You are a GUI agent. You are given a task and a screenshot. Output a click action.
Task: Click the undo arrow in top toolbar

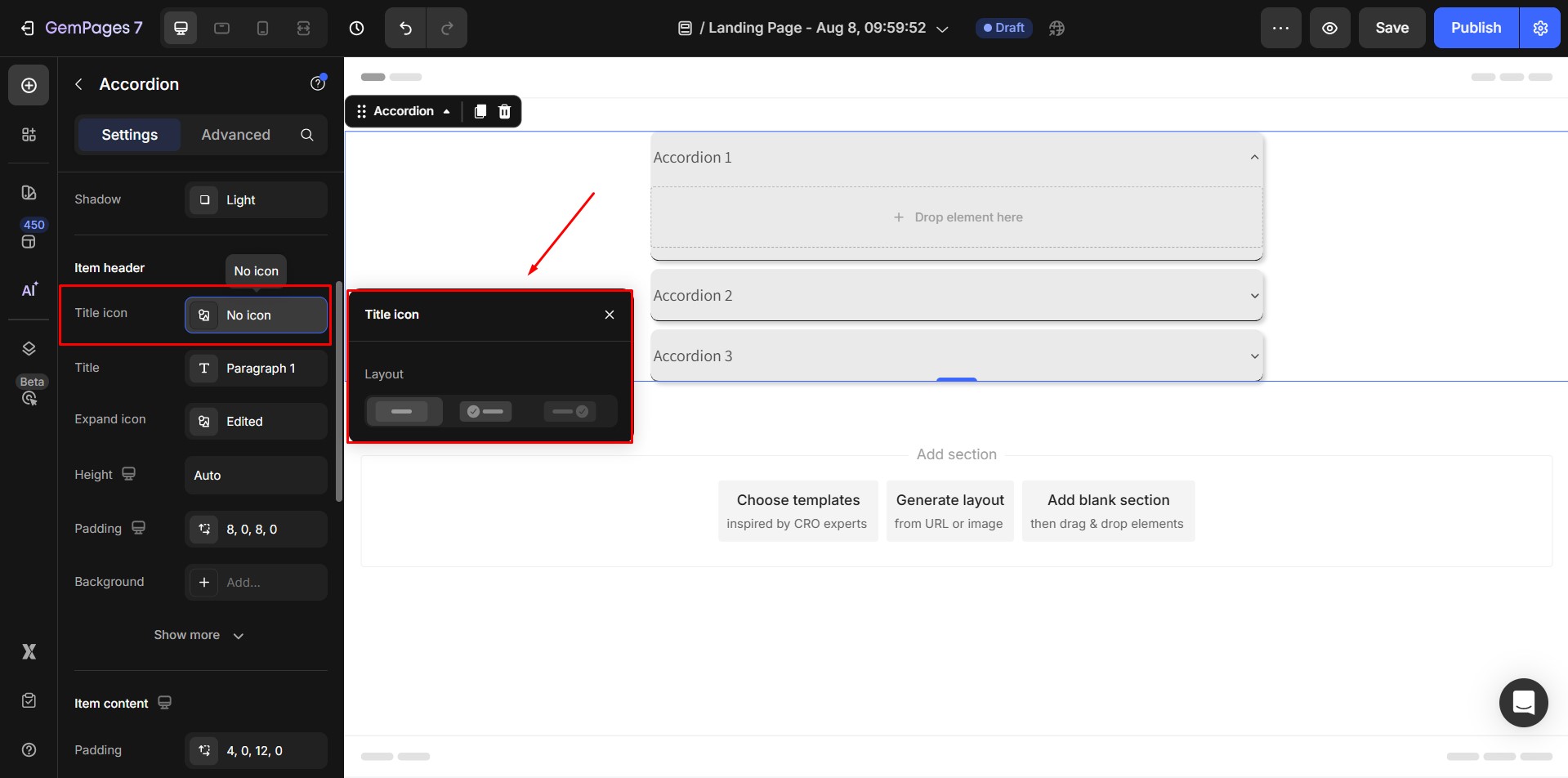[405, 28]
